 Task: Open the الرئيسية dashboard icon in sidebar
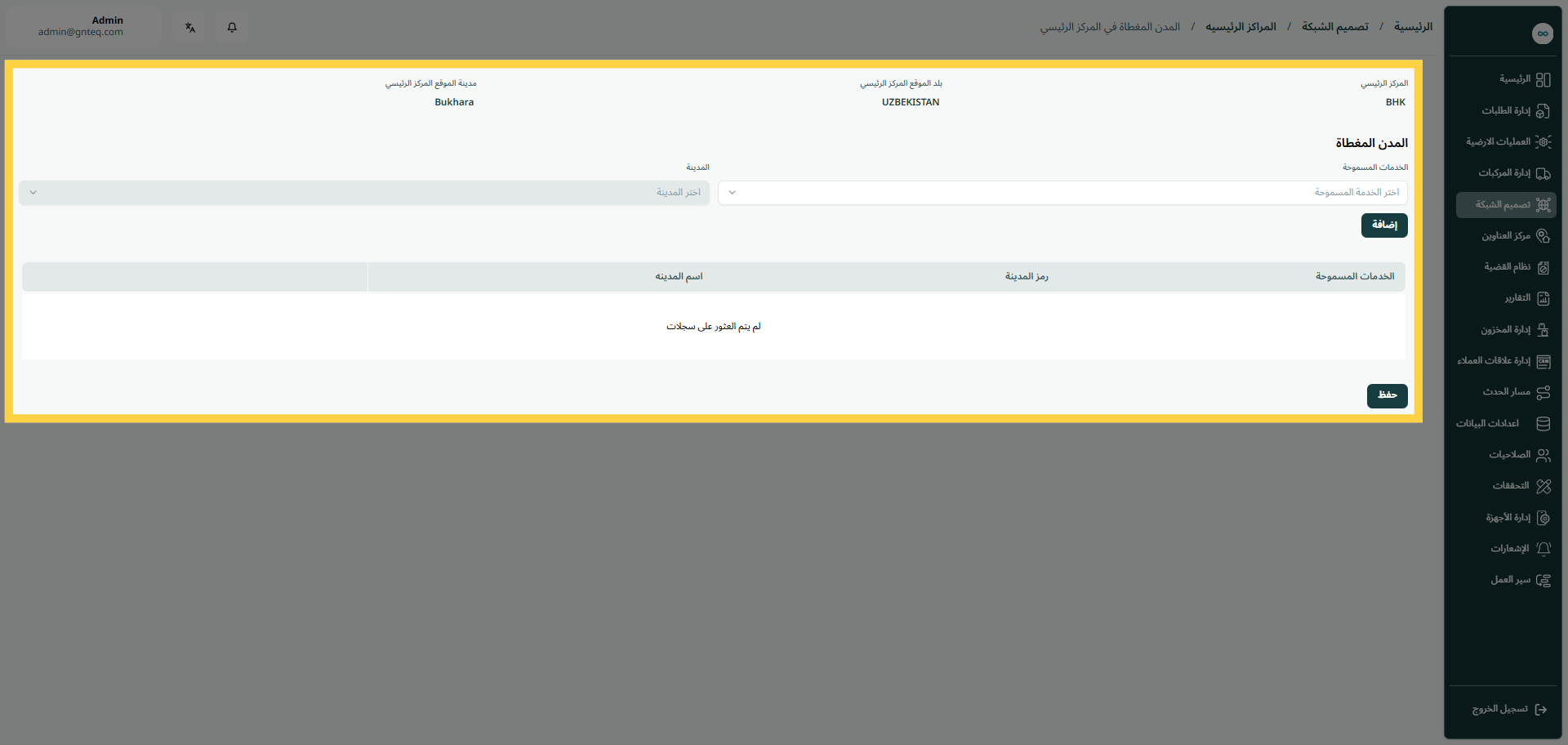1543,79
